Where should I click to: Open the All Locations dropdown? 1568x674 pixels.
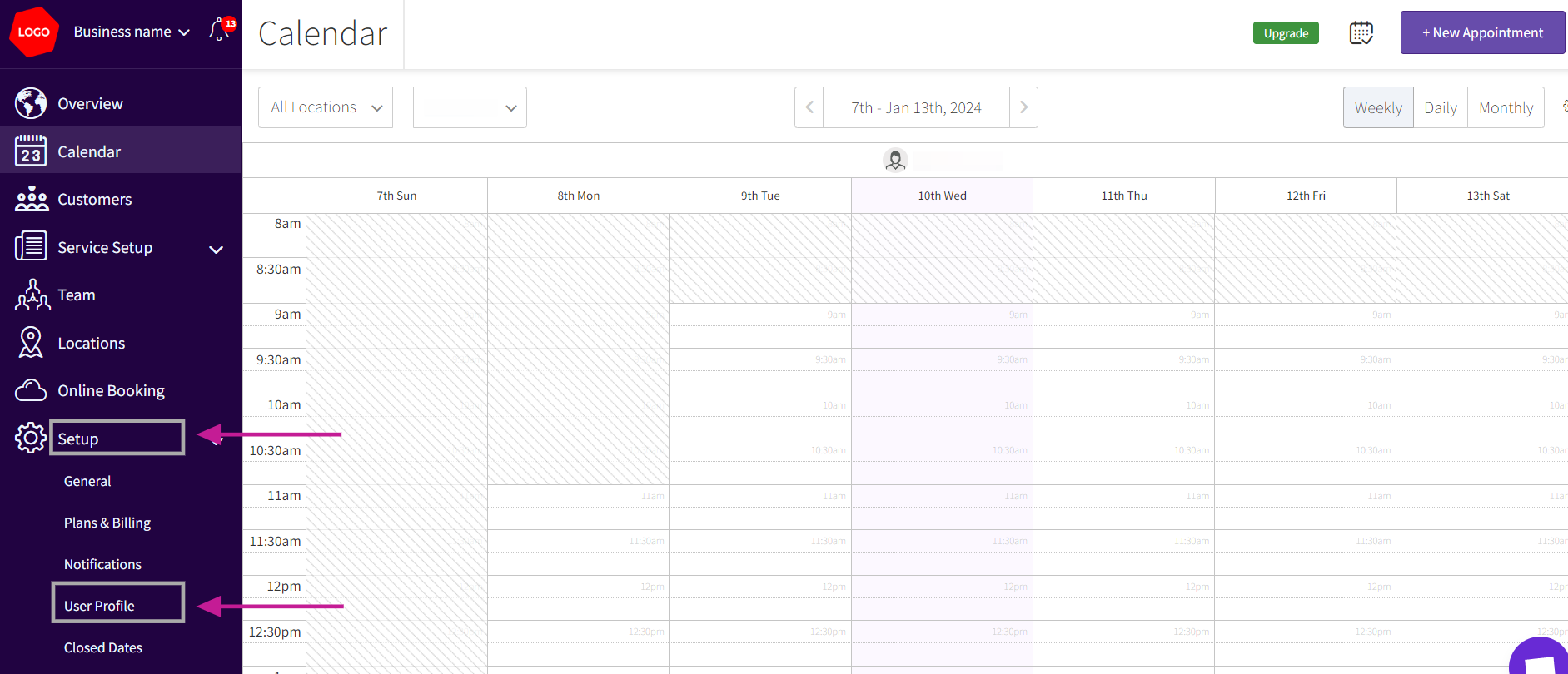point(326,107)
